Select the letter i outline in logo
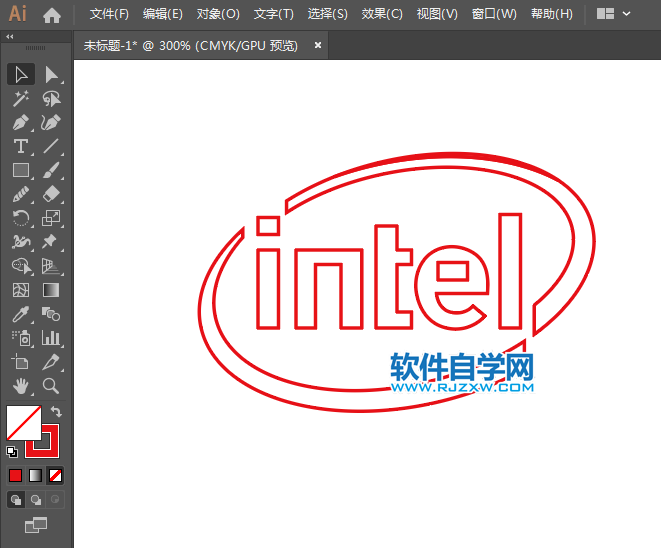This screenshot has width=661, height=548. click(268, 273)
